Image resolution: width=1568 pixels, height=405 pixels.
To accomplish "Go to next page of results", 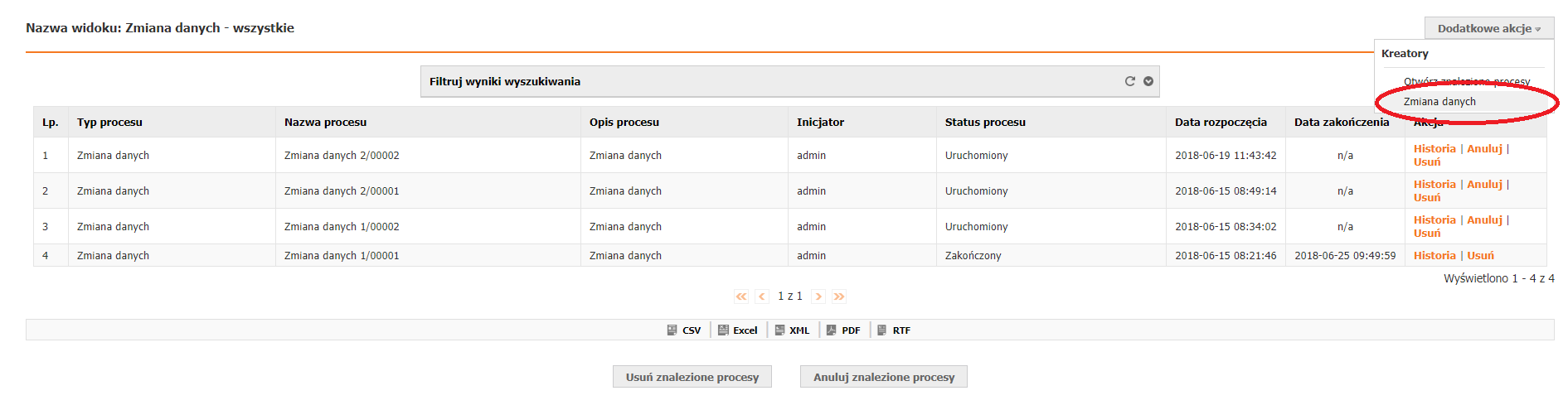I will tap(818, 297).
